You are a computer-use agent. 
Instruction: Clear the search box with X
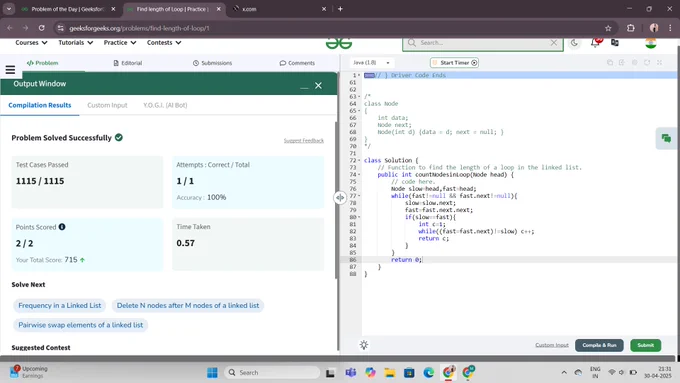click(x=554, y=43)
